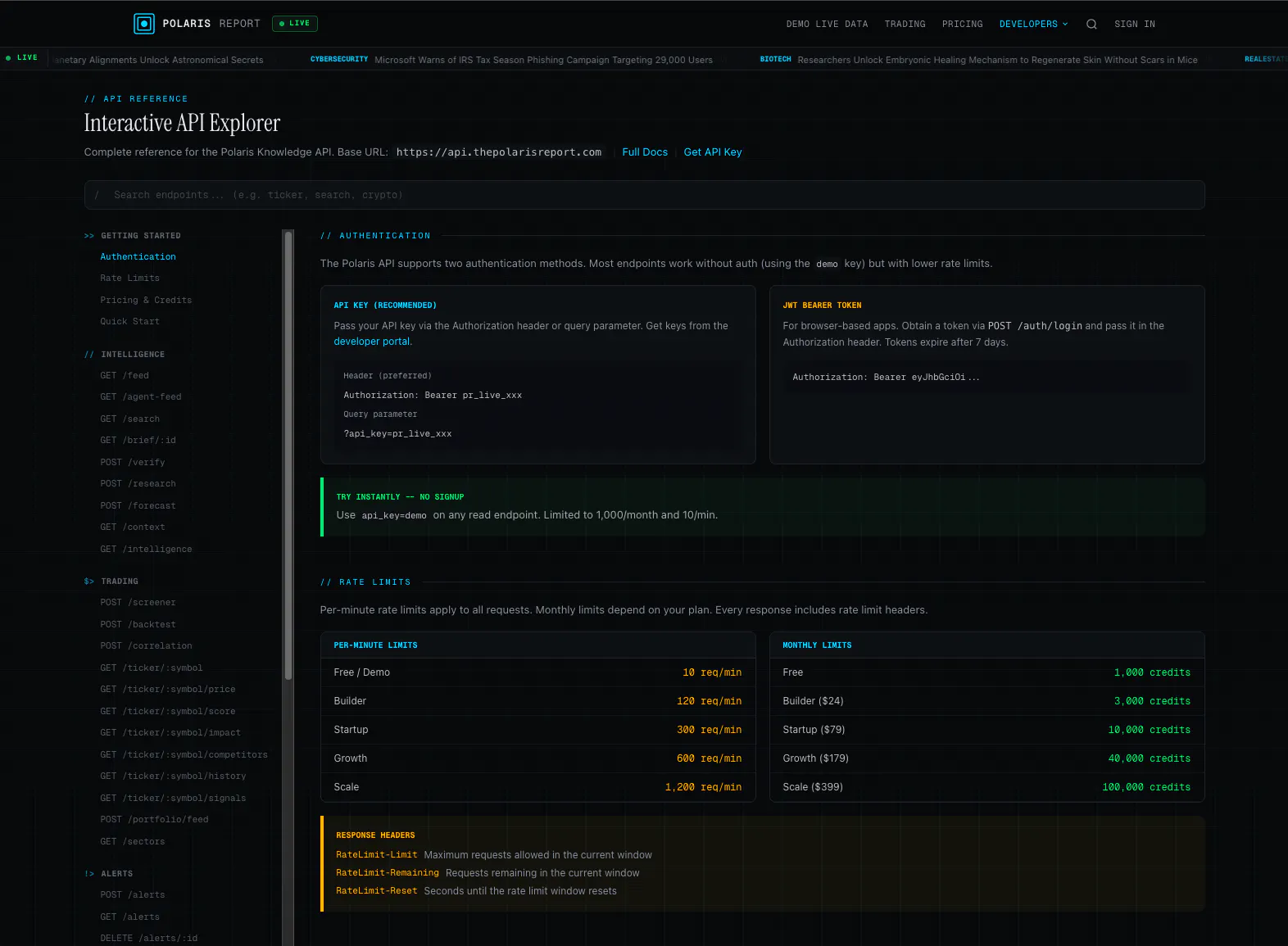Click the Builder ($24) monthly row
This screenshot has width=1288, height=946.
tap(986, 701)
